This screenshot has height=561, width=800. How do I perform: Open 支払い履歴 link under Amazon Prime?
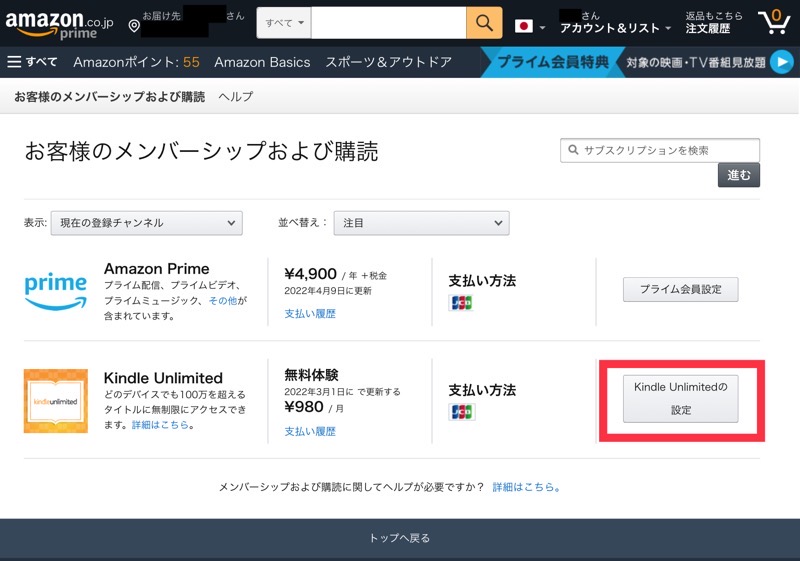point(310,313)
